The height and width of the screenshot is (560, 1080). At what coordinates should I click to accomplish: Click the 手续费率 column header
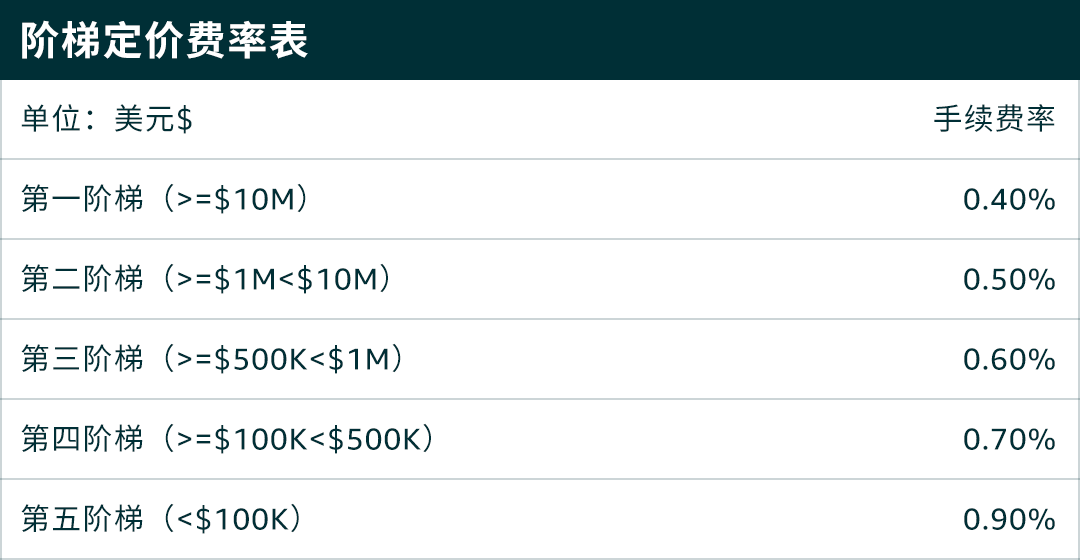995,119
